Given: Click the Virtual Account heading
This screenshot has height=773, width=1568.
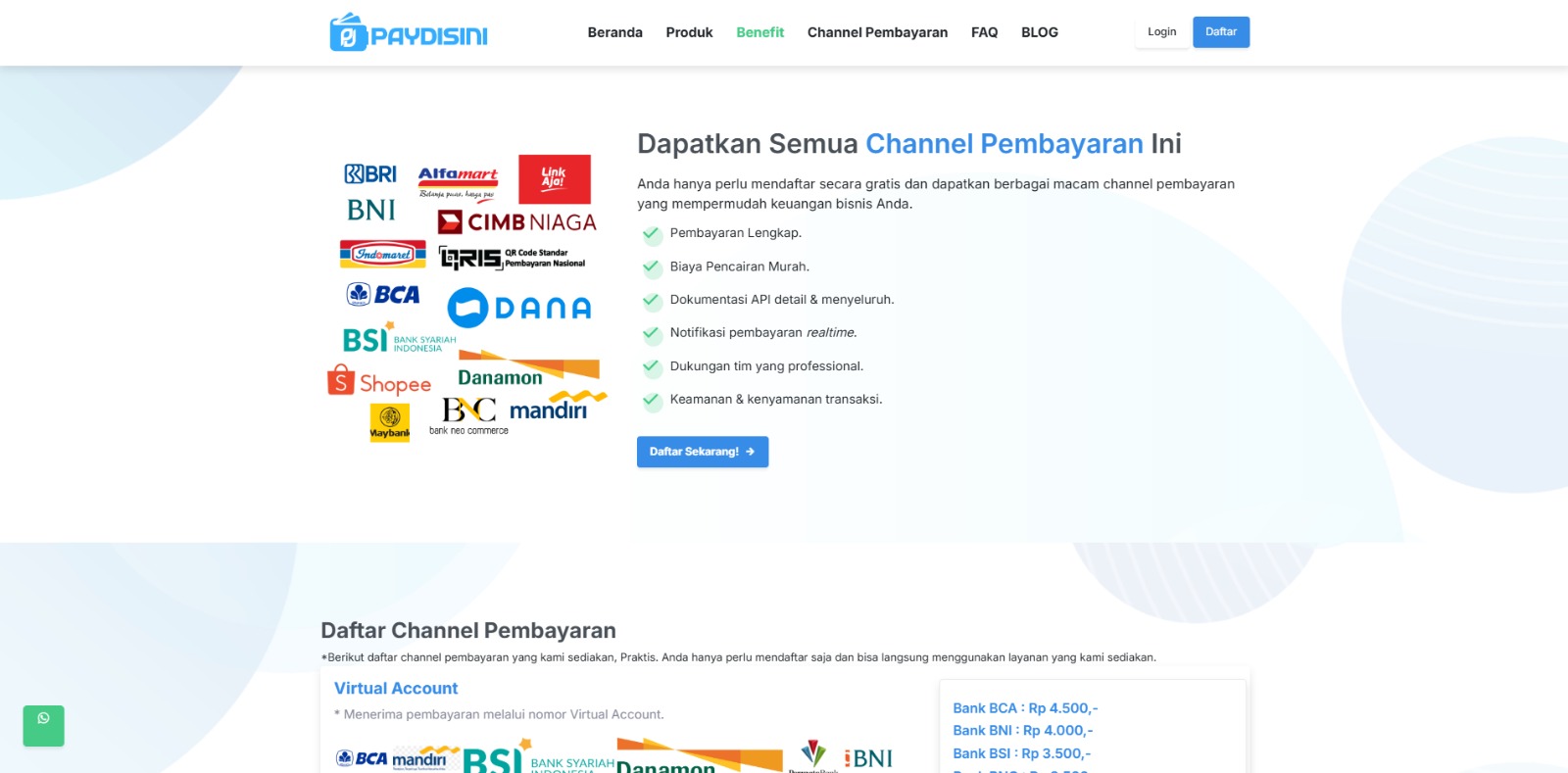Looking at the screenshot, I should point(396,689).
